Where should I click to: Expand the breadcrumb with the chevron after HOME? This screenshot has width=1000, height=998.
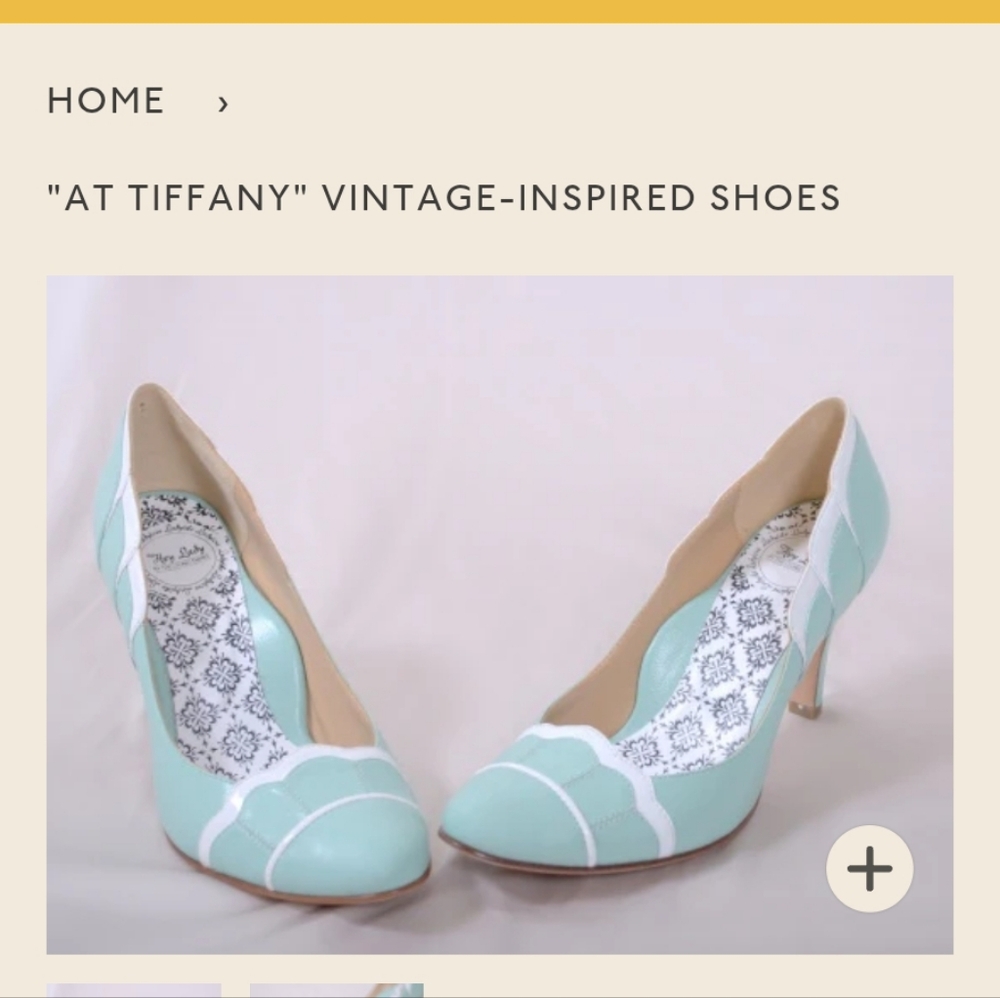[224, 101]
